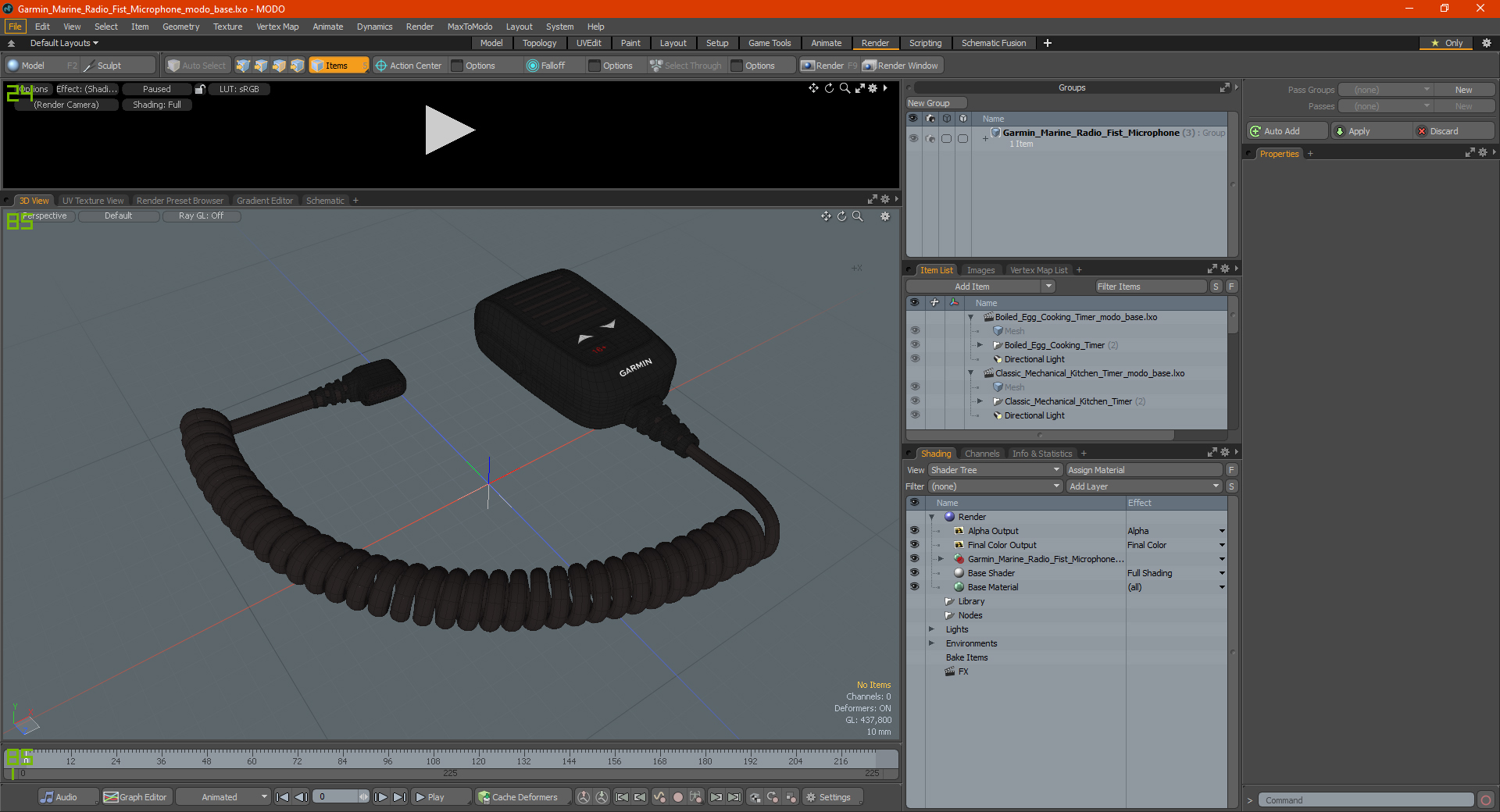Click the record keyframe circle icon

(678, 797)
